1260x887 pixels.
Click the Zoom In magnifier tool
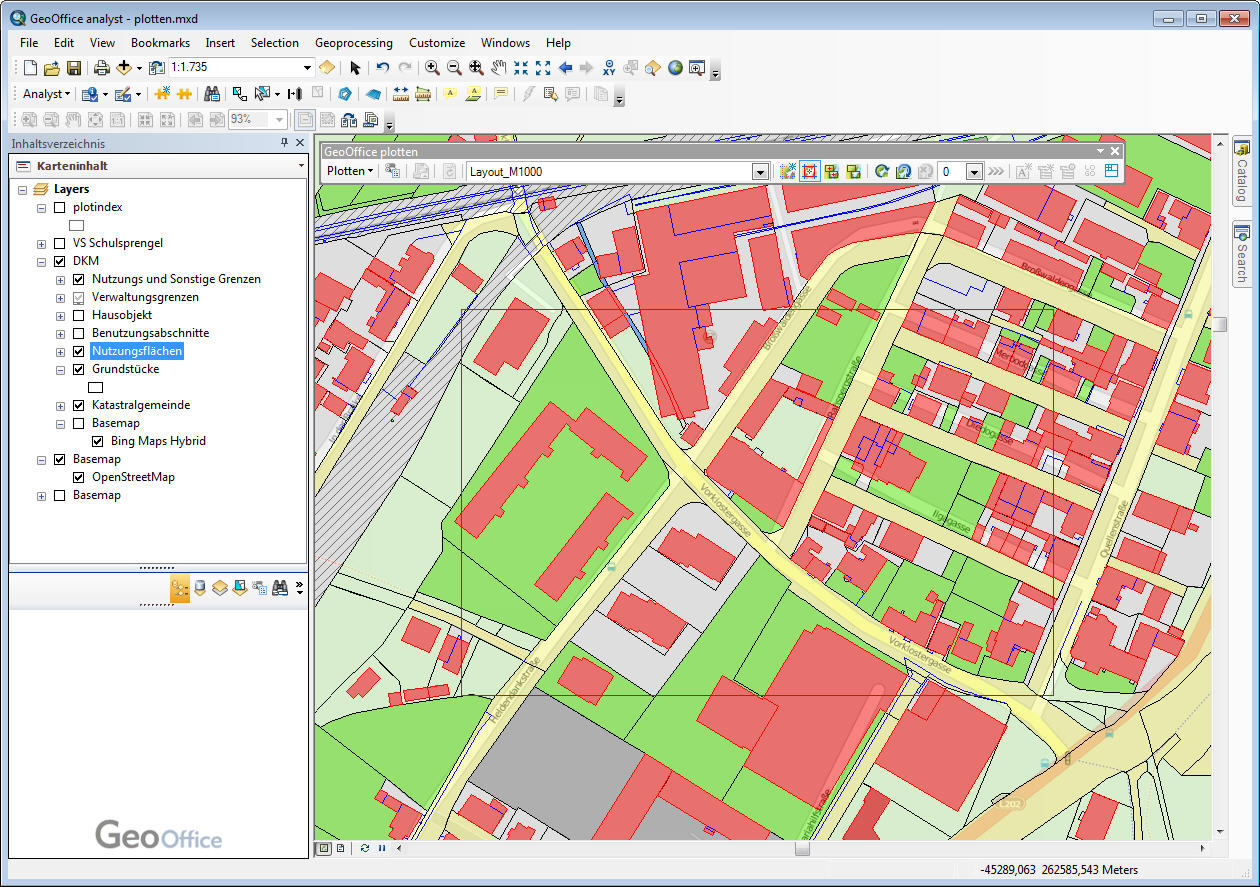432,68
